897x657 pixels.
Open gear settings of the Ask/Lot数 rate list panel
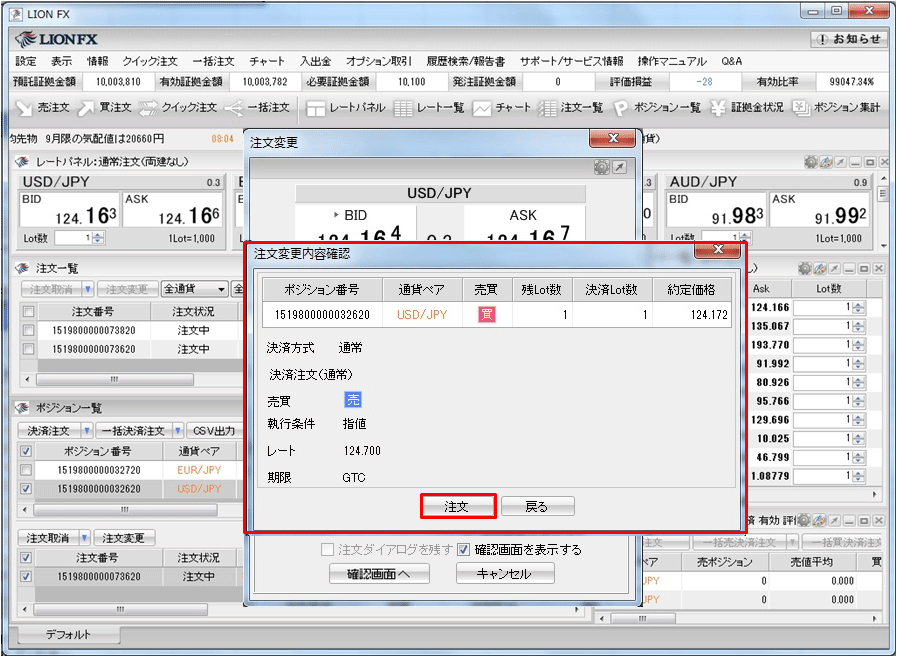coord(805,268)
